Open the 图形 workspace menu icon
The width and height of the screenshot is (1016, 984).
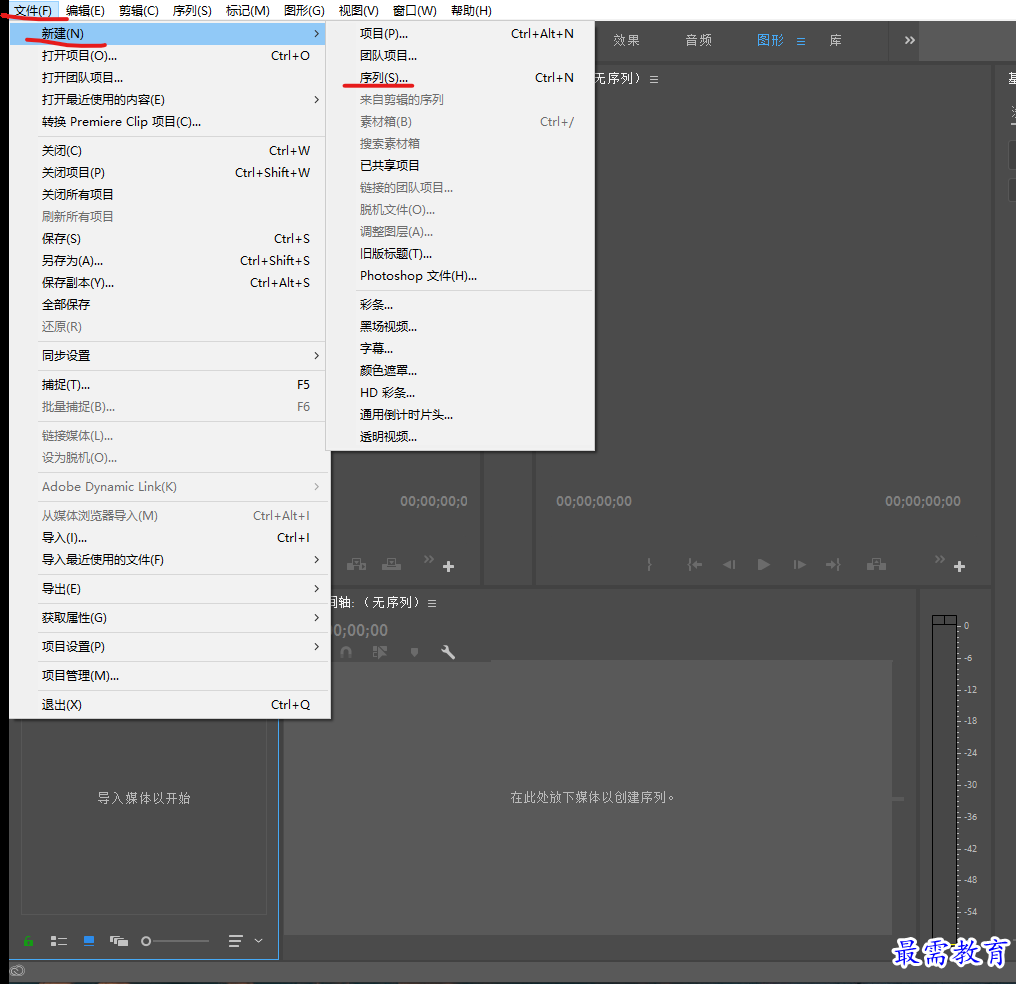(801, 41)
